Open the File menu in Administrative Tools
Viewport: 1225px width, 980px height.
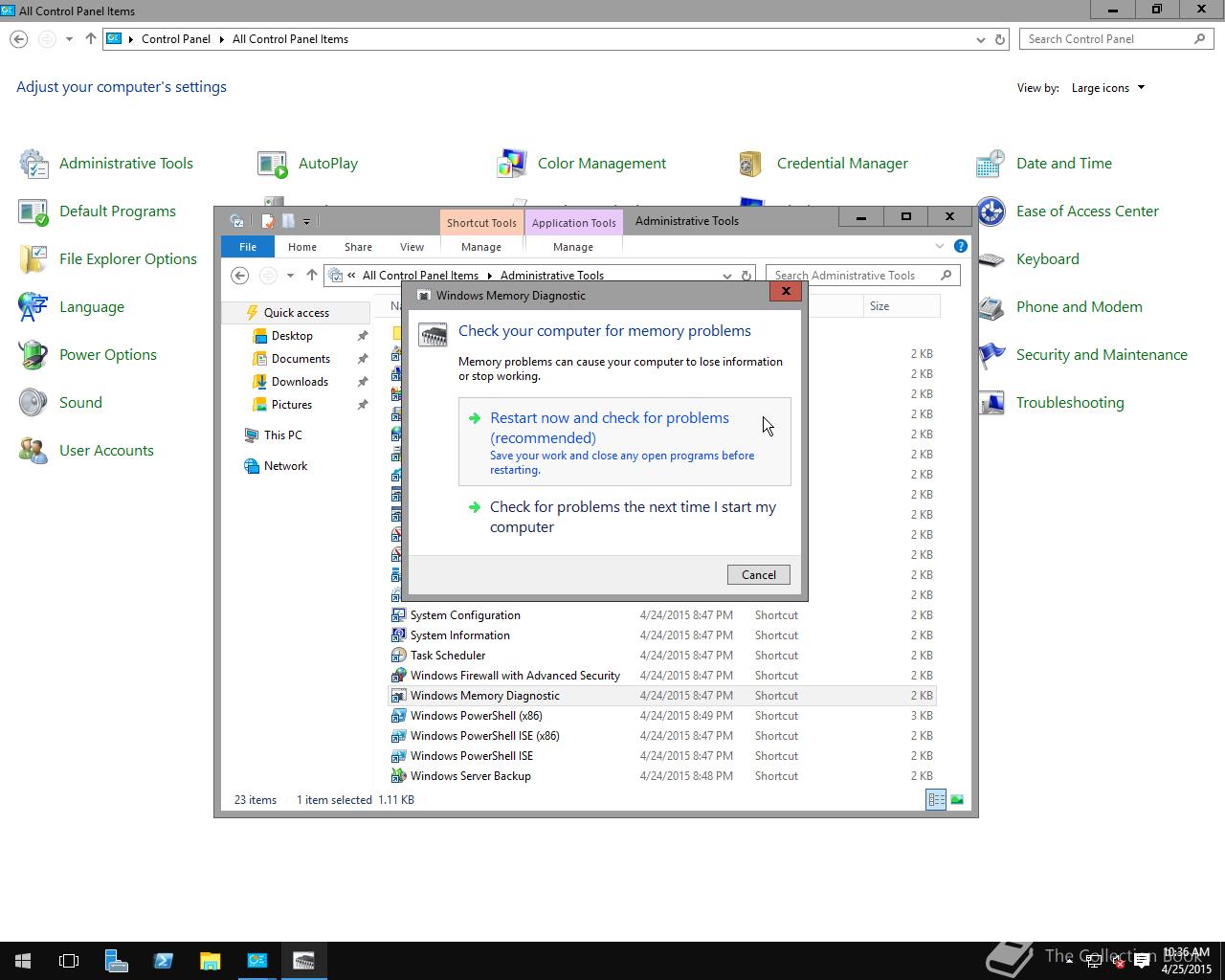tap(248, 247)
